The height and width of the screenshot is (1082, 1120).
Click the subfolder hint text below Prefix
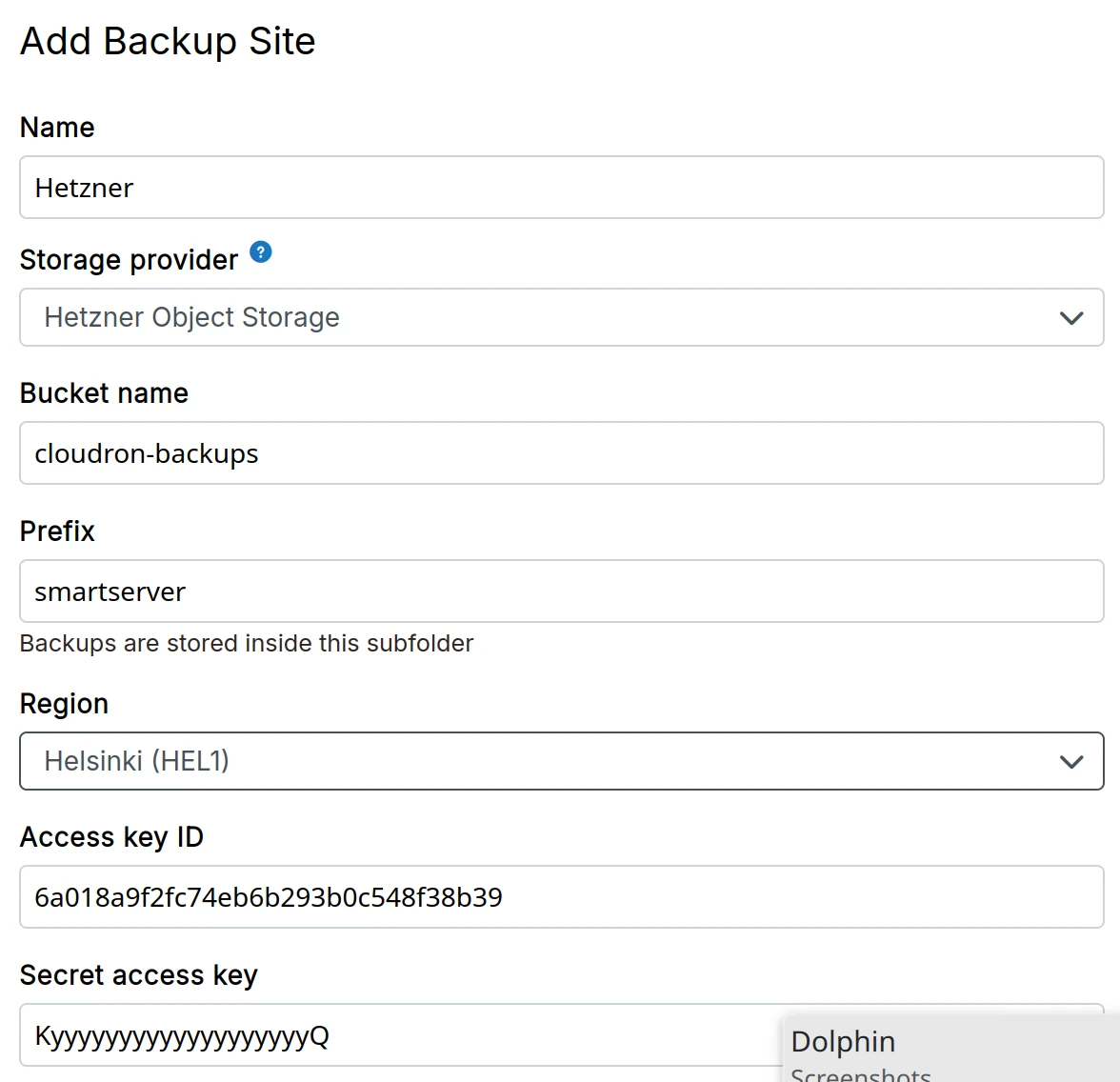coord(246,644)
